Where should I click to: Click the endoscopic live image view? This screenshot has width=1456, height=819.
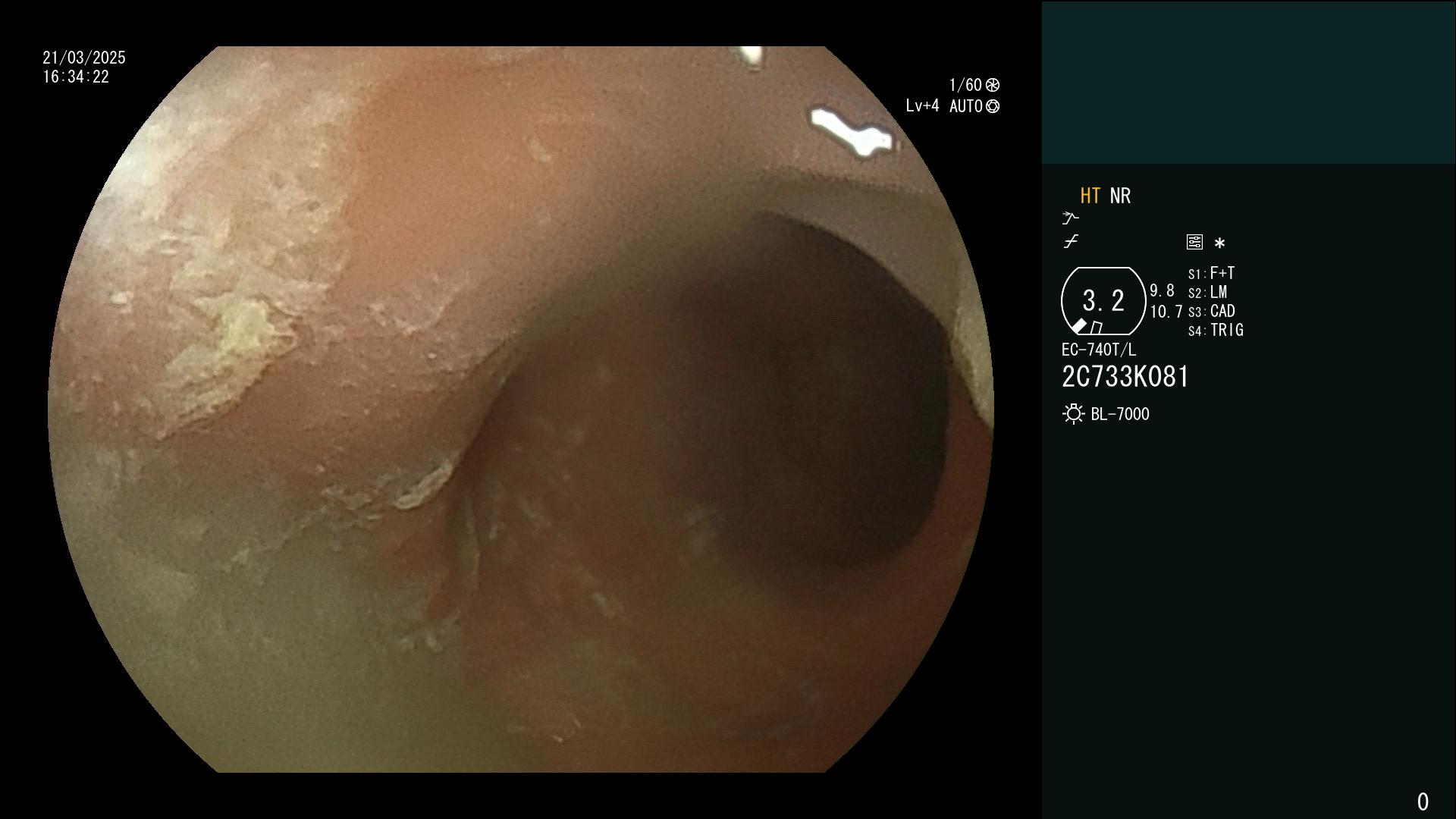(x=521, y=409)
